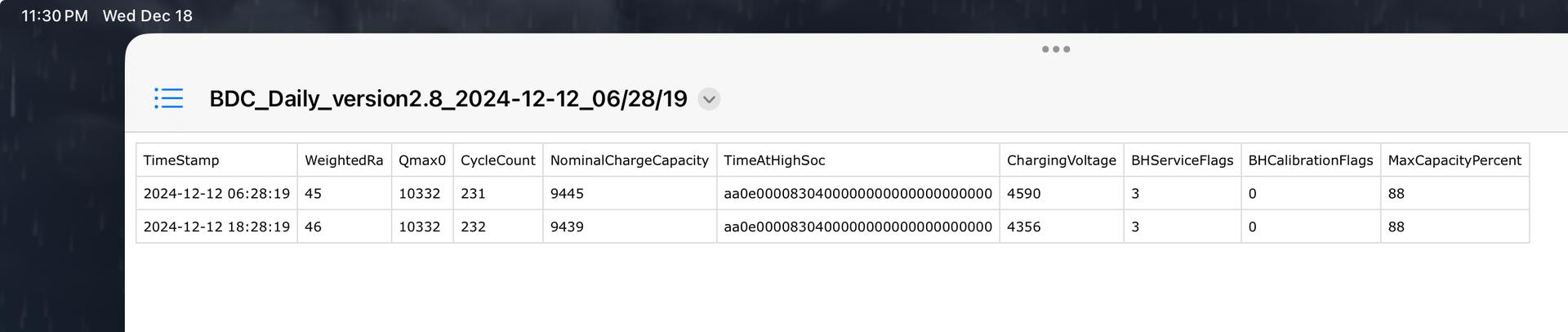Image resolution: width=1568 pixels, height=332 pixels.
Task: Open the sidebar list icon
Action: pyautogui.click(x=168, y=99)
